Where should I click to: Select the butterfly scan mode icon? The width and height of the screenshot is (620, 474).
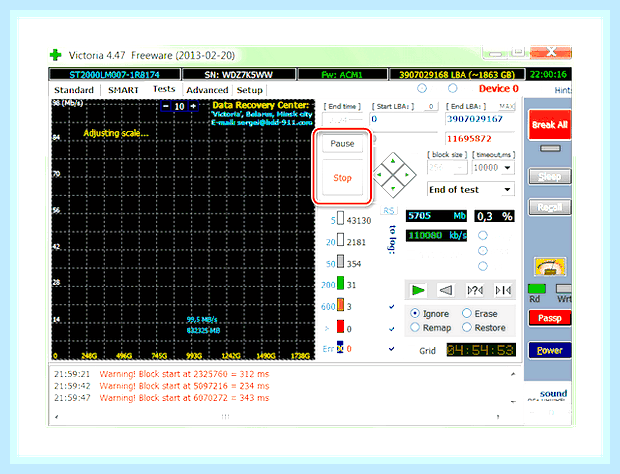(503, 291)
